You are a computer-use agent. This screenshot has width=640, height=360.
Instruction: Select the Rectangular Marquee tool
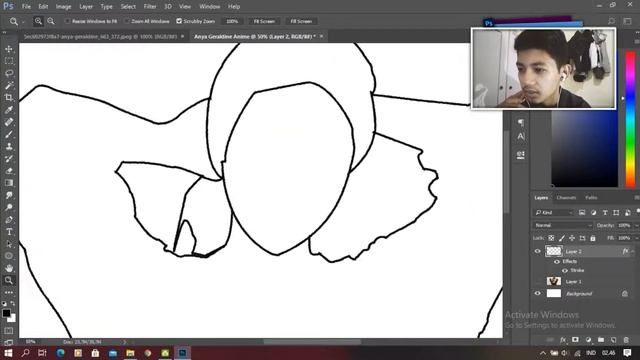[x=9, y=61]
